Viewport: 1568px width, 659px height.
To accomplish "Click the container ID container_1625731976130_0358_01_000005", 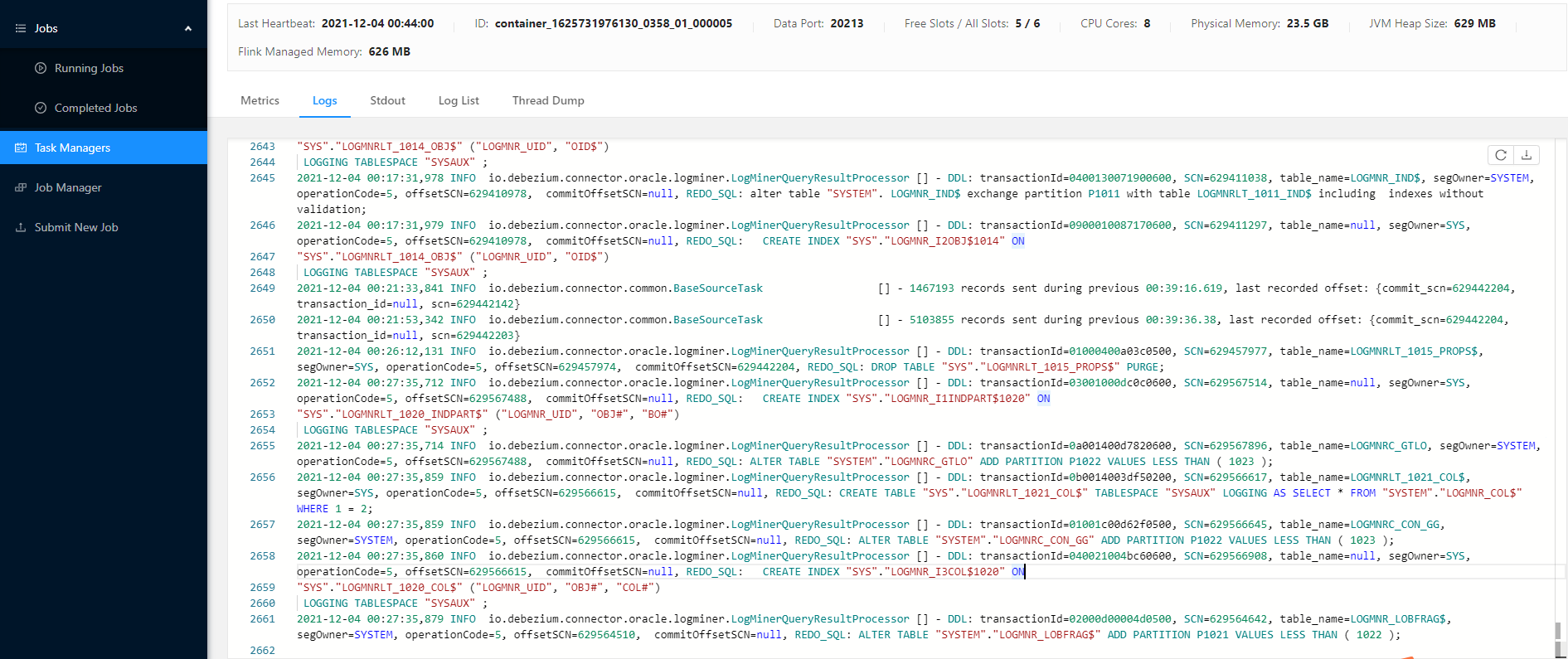I will click(614, 23).
